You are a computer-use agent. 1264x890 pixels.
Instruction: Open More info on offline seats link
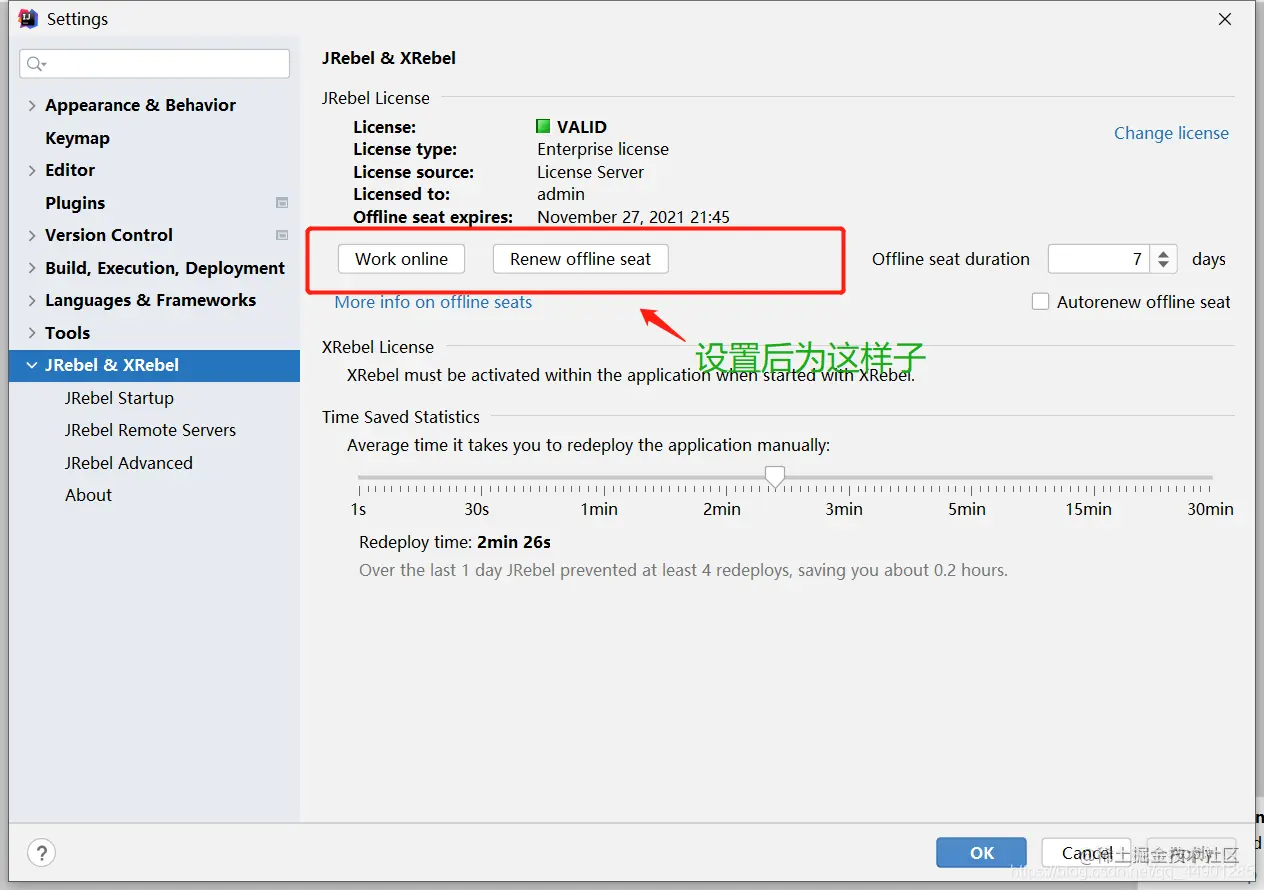point(433,302)
